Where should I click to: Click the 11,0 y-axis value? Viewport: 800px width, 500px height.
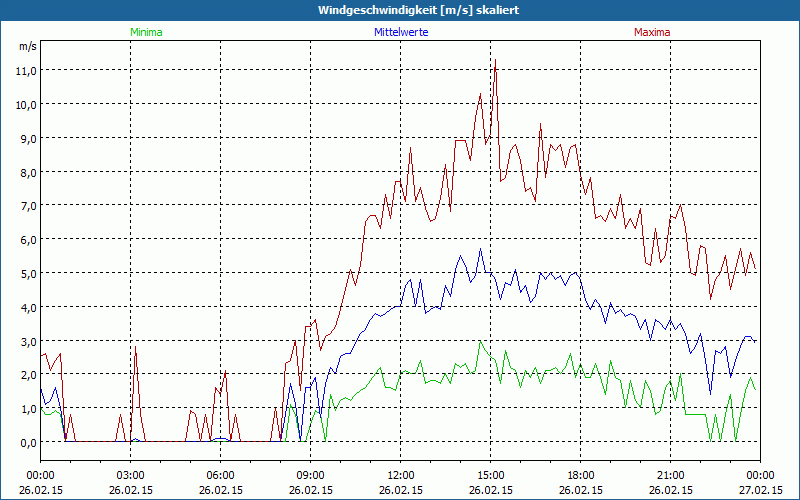tap(25, 70)
